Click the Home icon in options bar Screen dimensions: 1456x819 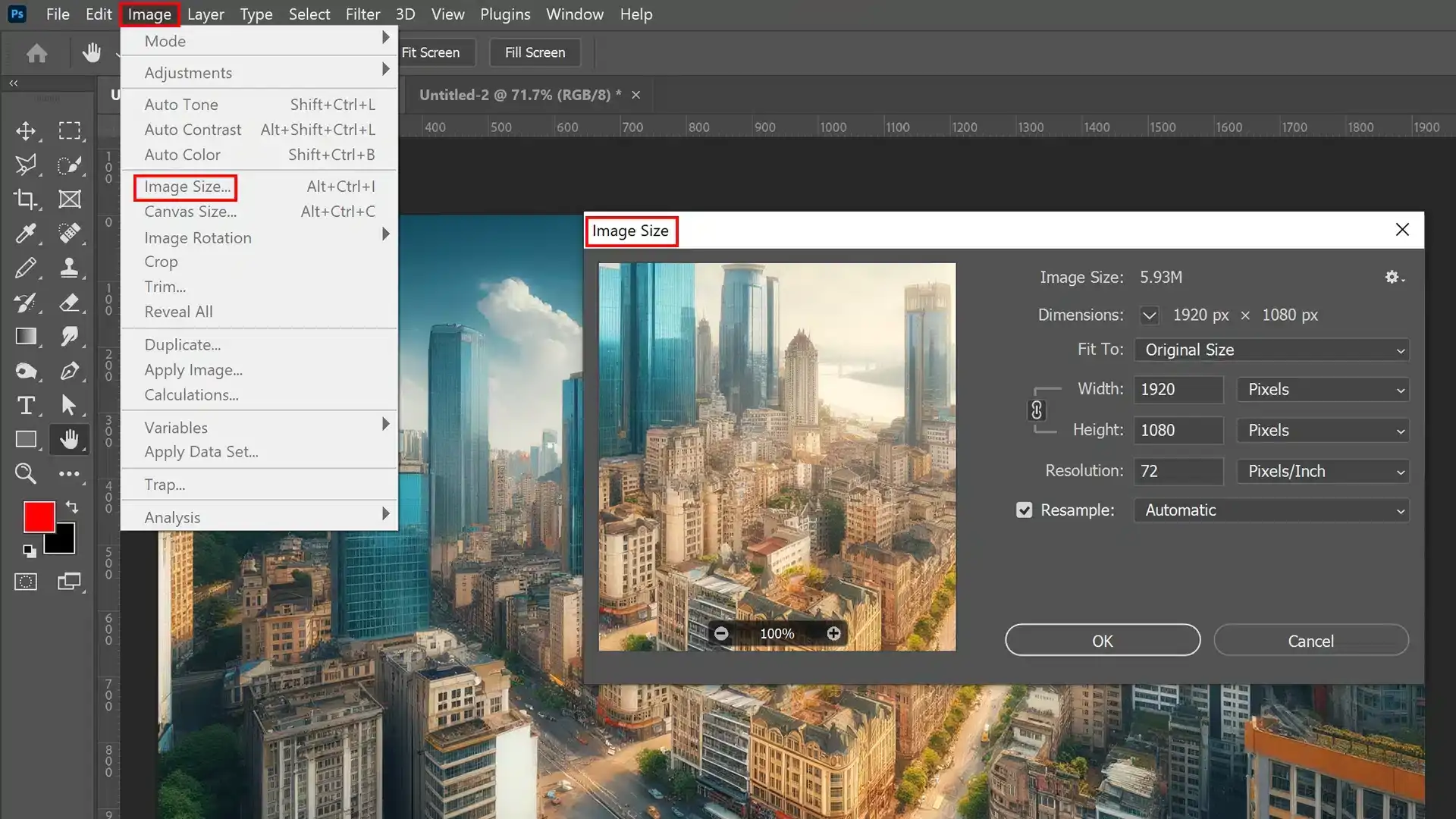36,53
